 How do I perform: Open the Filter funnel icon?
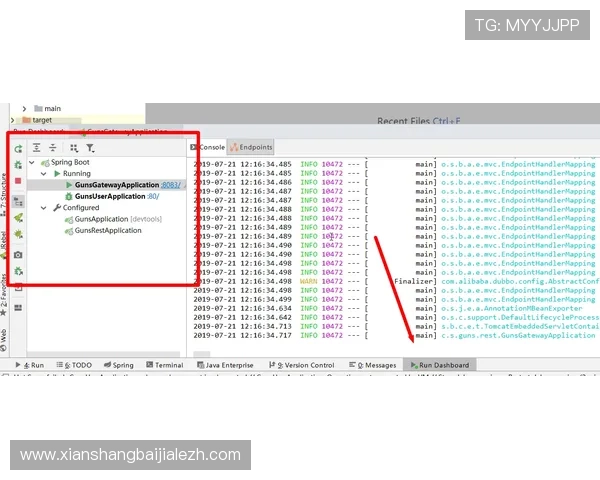(90, 147)
